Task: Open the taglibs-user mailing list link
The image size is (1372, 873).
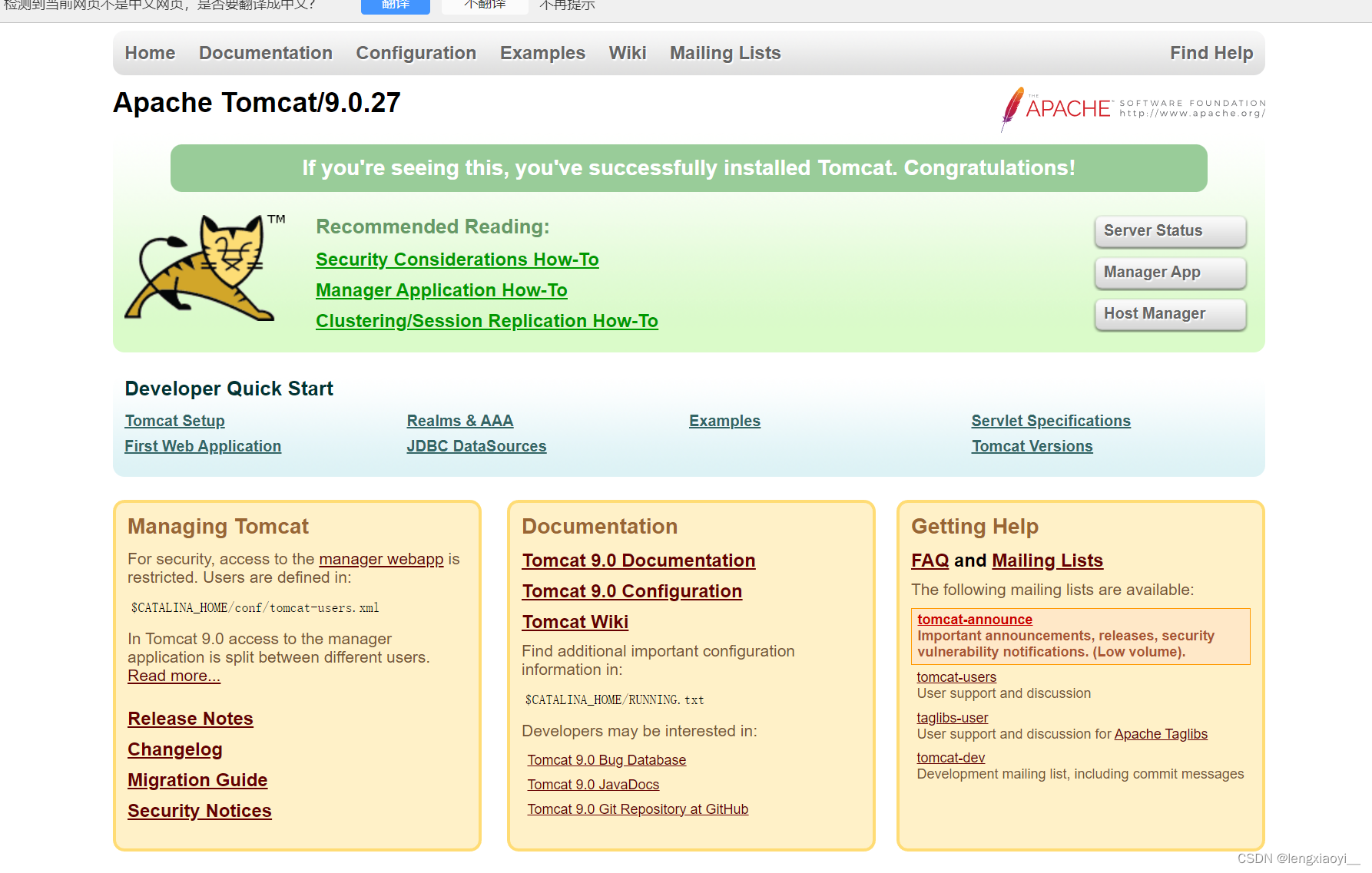Action: point(953,718)
